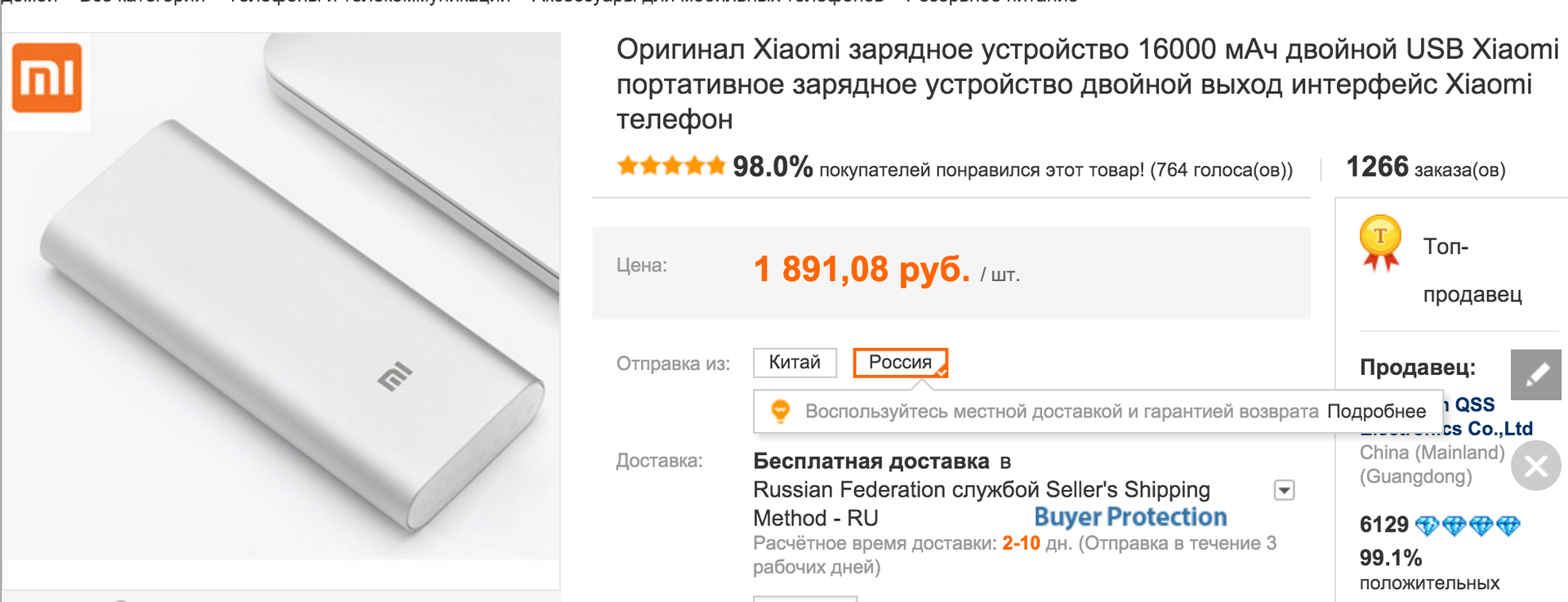This screenshot has height=602, width=1568.
Task: Click the orange five-star rating icon
Action: point(670,166)
